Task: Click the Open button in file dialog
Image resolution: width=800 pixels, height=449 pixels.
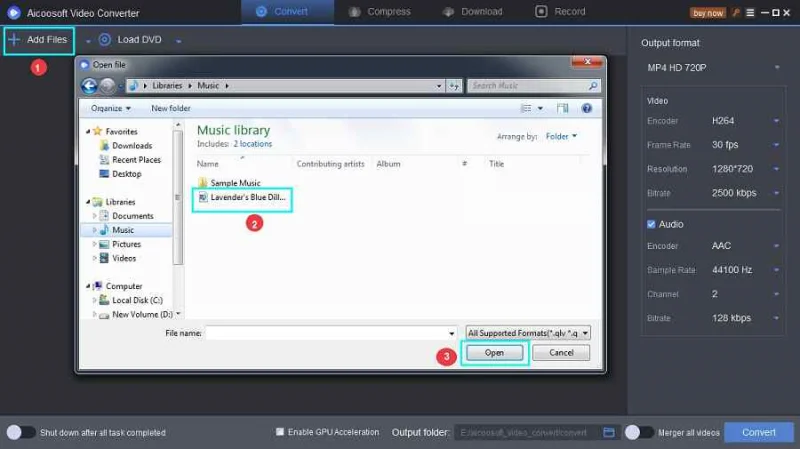Action: (494, 353)
